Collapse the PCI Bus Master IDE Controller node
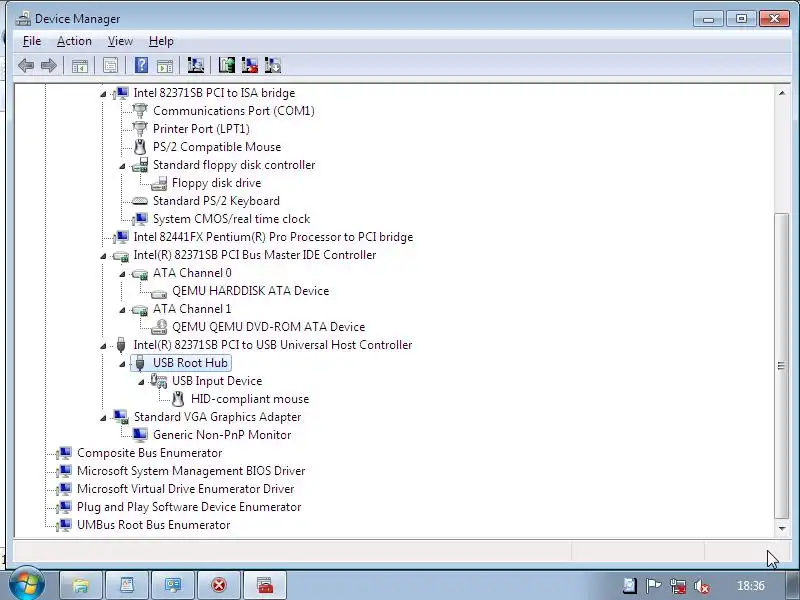 pyautogui.click(x=103, y=256)
